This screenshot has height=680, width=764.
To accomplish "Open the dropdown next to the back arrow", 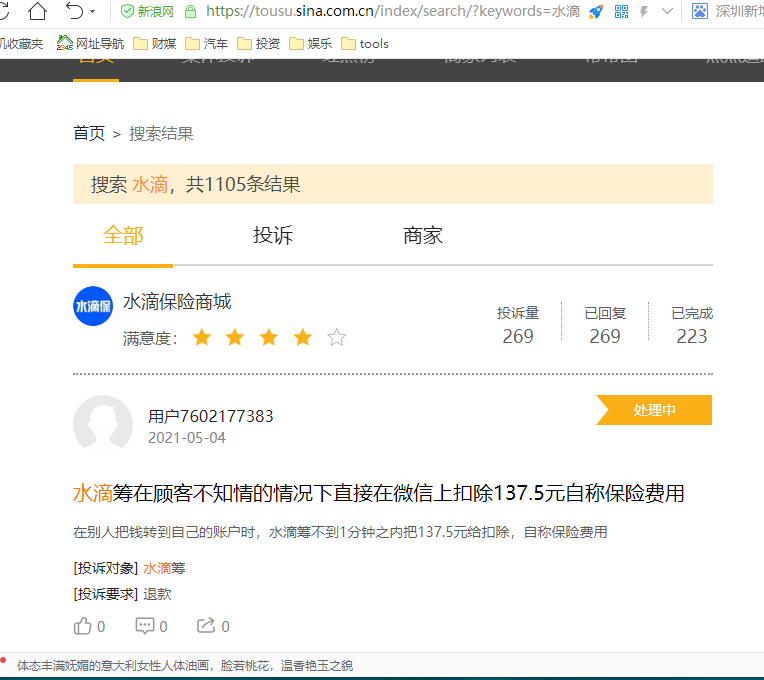I will 93,11.
